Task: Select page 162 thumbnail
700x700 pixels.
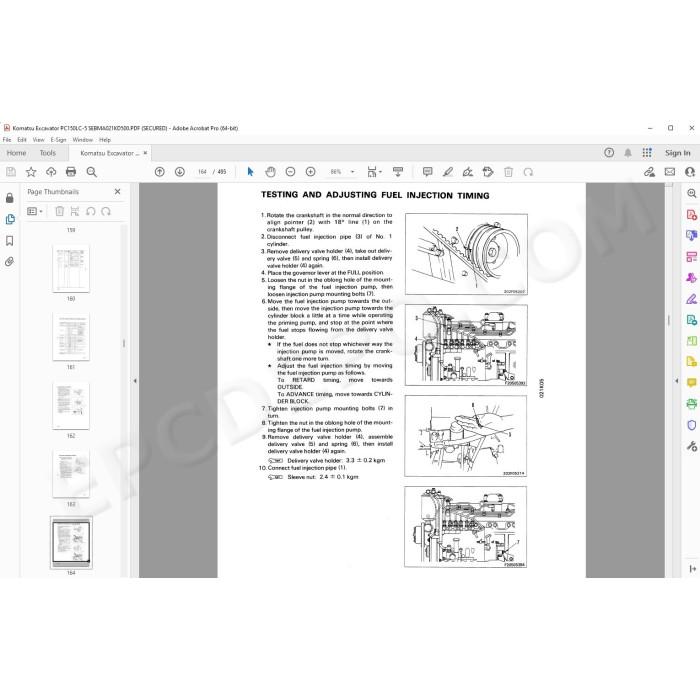Action: [71, 405]
